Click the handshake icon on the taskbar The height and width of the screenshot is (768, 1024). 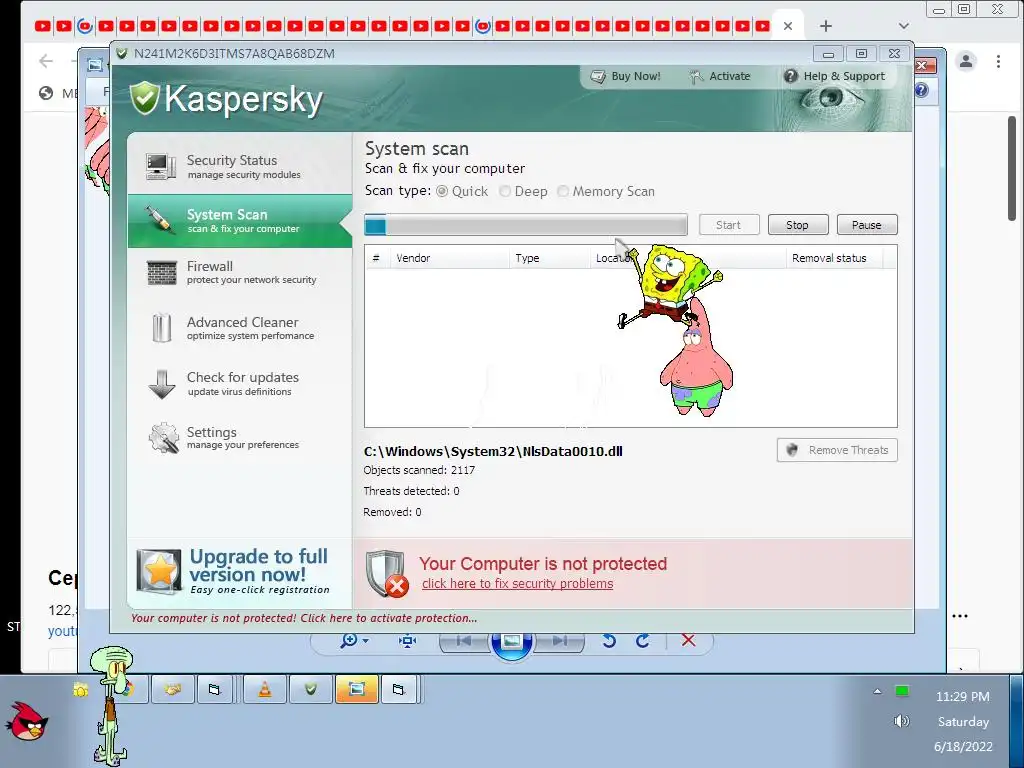[172, 689]
